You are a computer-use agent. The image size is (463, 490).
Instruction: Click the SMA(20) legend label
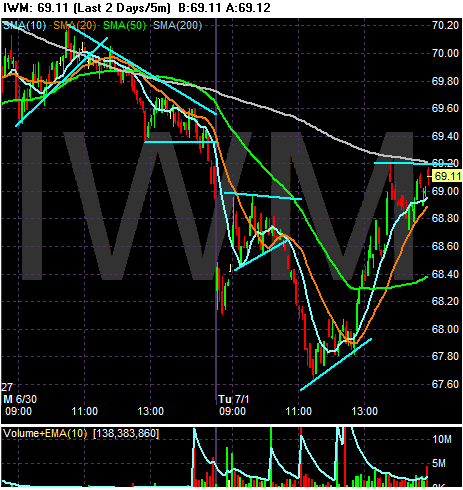pyautogui.click(x=75, y=25)
